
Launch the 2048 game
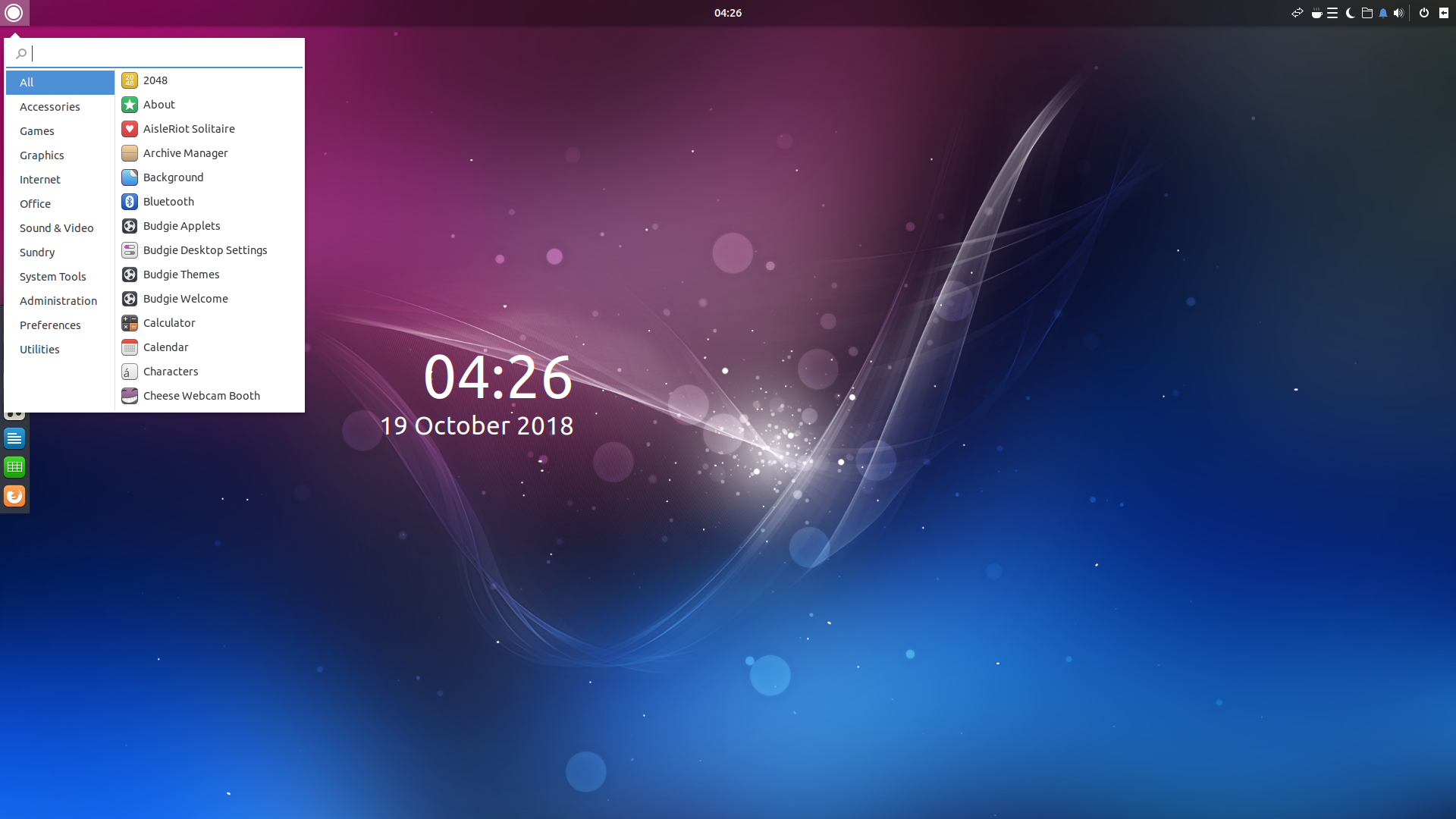coord(210,80)
